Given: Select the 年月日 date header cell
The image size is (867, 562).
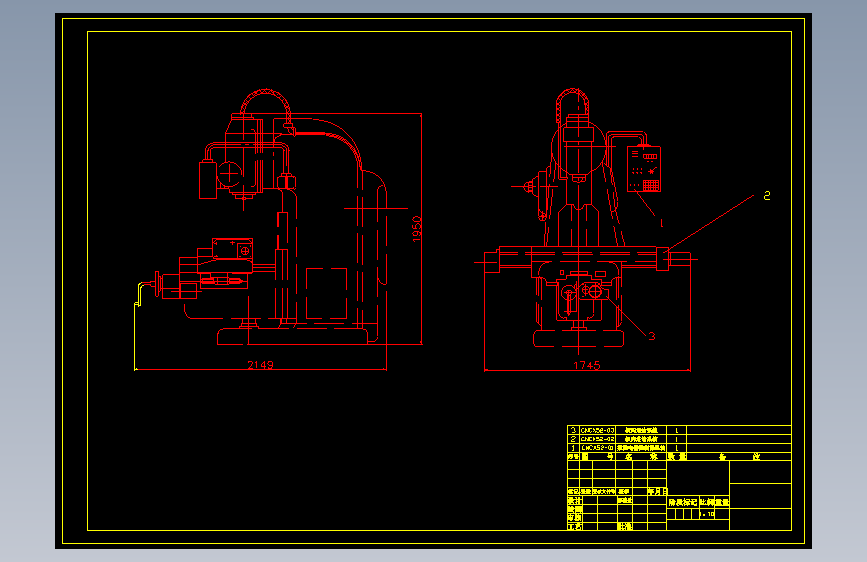Looking at the screenshot, I should pos(657,491).
